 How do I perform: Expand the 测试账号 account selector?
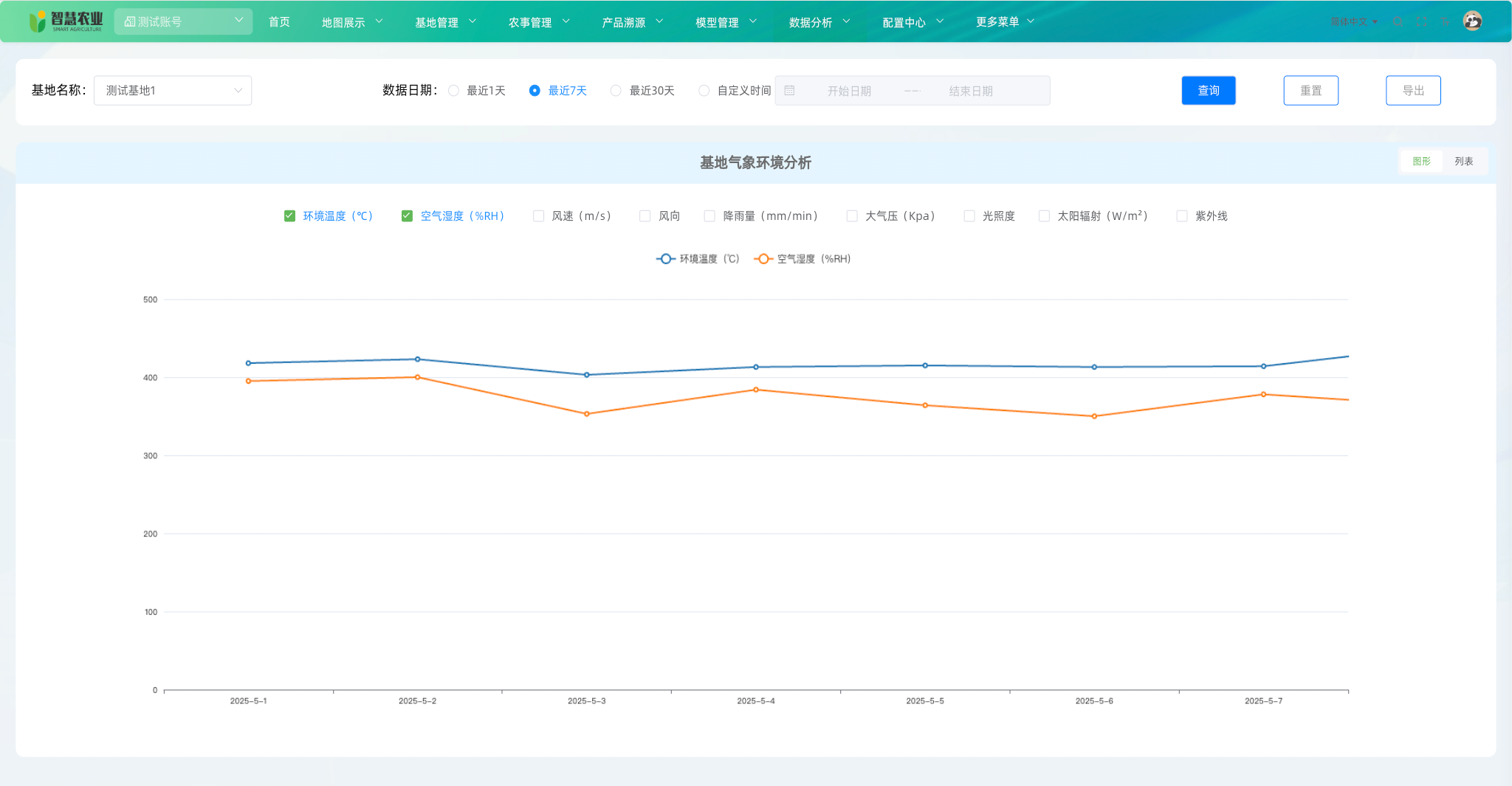click(x=183, y=21)
